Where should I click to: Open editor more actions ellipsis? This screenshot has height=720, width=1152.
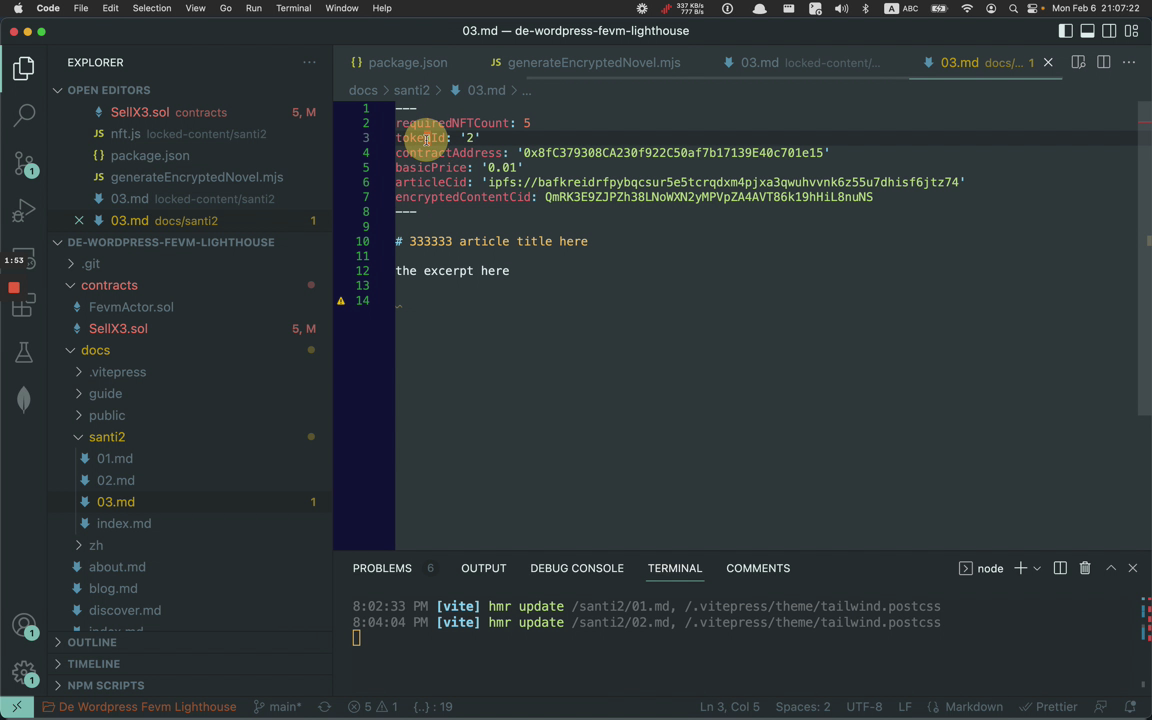click(x=1128, y=62)
